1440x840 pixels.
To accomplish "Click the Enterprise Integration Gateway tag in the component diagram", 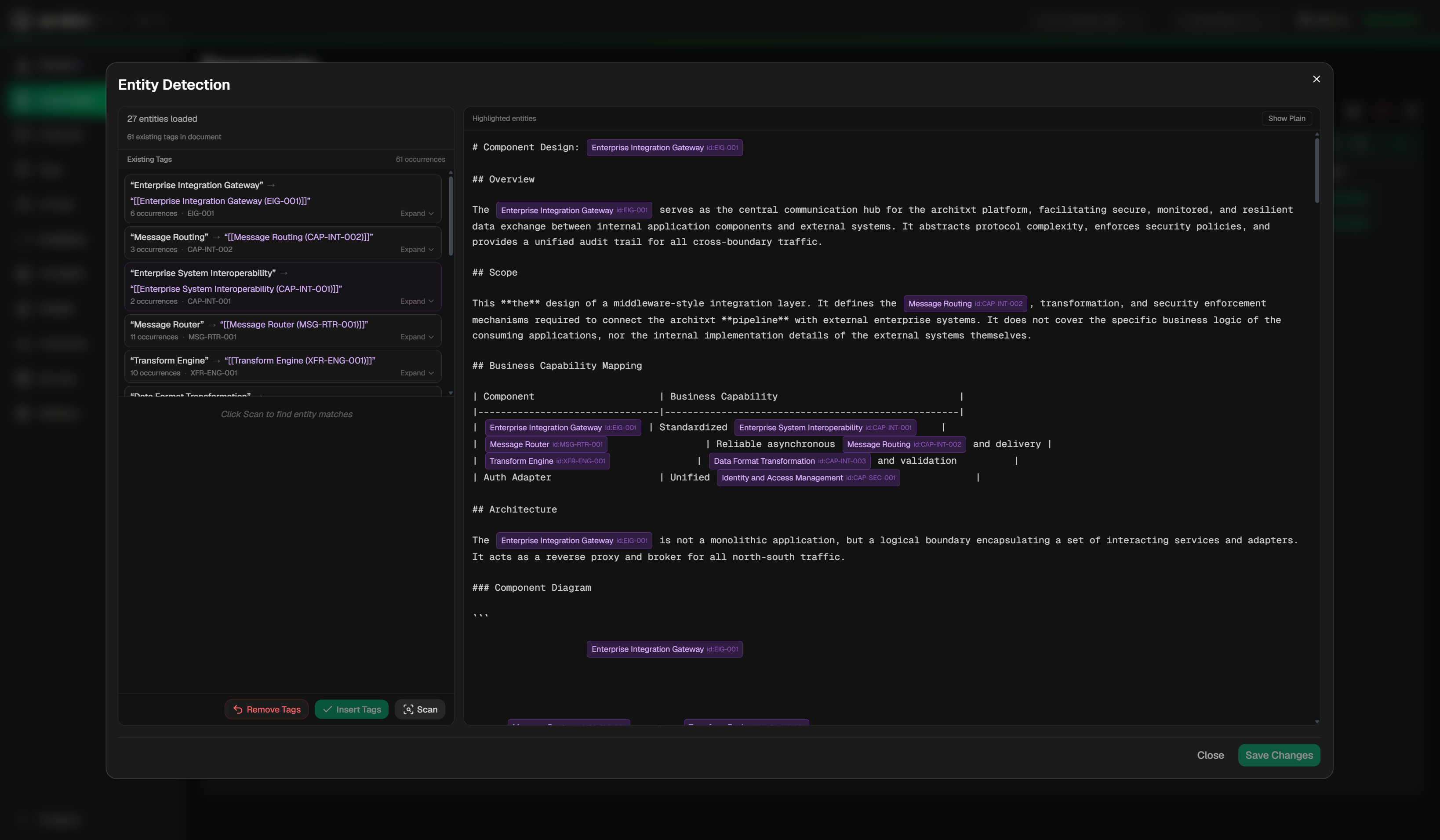I will coord(665,649).
